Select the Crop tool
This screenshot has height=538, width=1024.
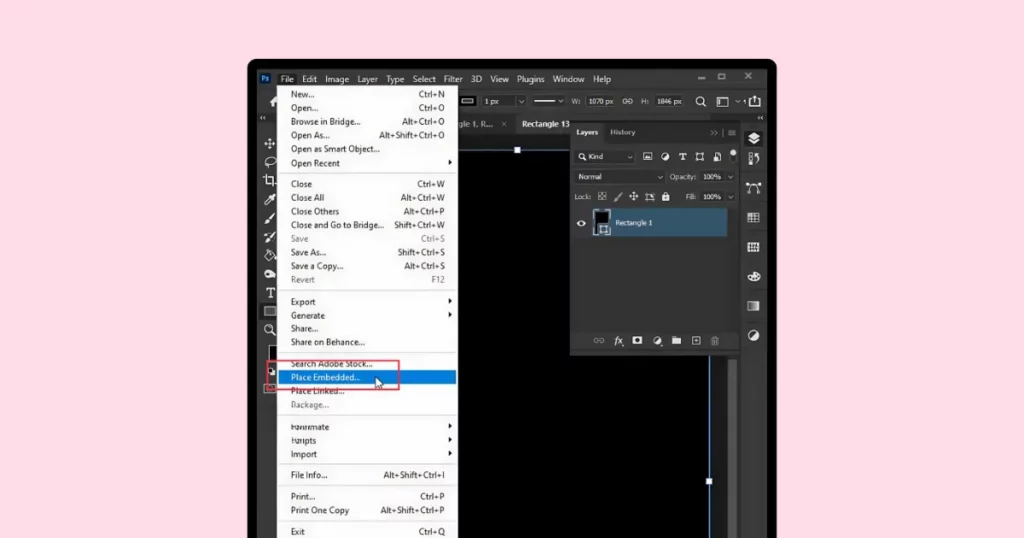pyautogui.click(x=269, y=180)
